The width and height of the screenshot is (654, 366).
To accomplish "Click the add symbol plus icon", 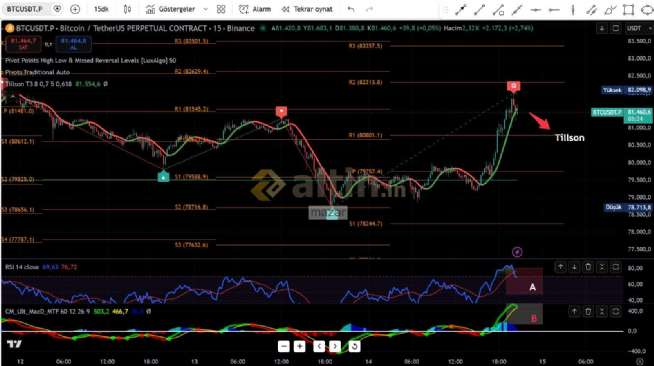I will click(x=75, y=9).
